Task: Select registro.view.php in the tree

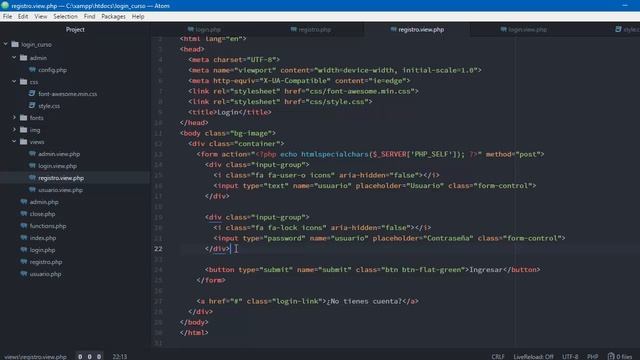Action: (x=61, y=178)
